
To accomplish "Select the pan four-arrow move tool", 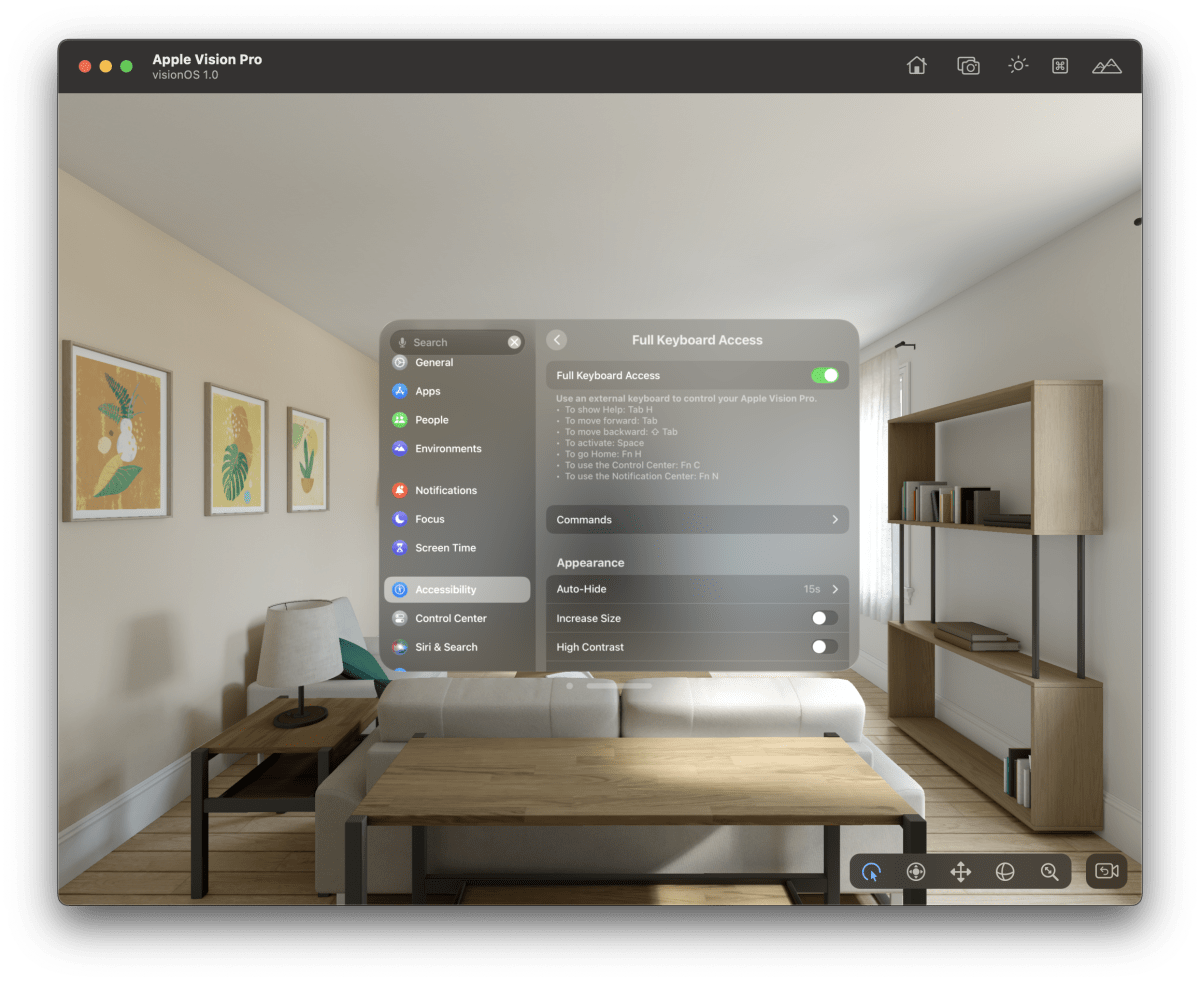I will [x=960, y=871].
